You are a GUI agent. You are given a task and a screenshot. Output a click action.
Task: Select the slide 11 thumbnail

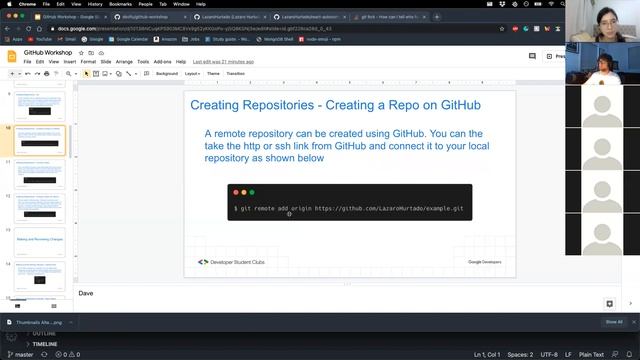point(40,175)
